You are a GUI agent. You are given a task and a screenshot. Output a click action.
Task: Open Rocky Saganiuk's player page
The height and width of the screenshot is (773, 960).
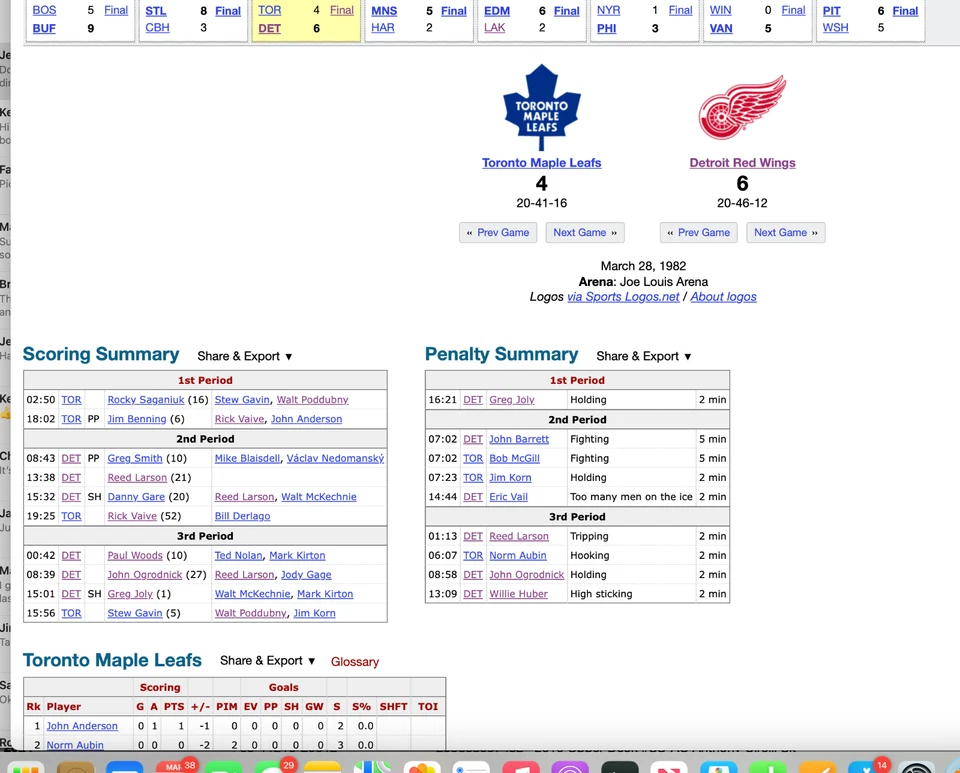pyautogui.click(x=146, y=400)
